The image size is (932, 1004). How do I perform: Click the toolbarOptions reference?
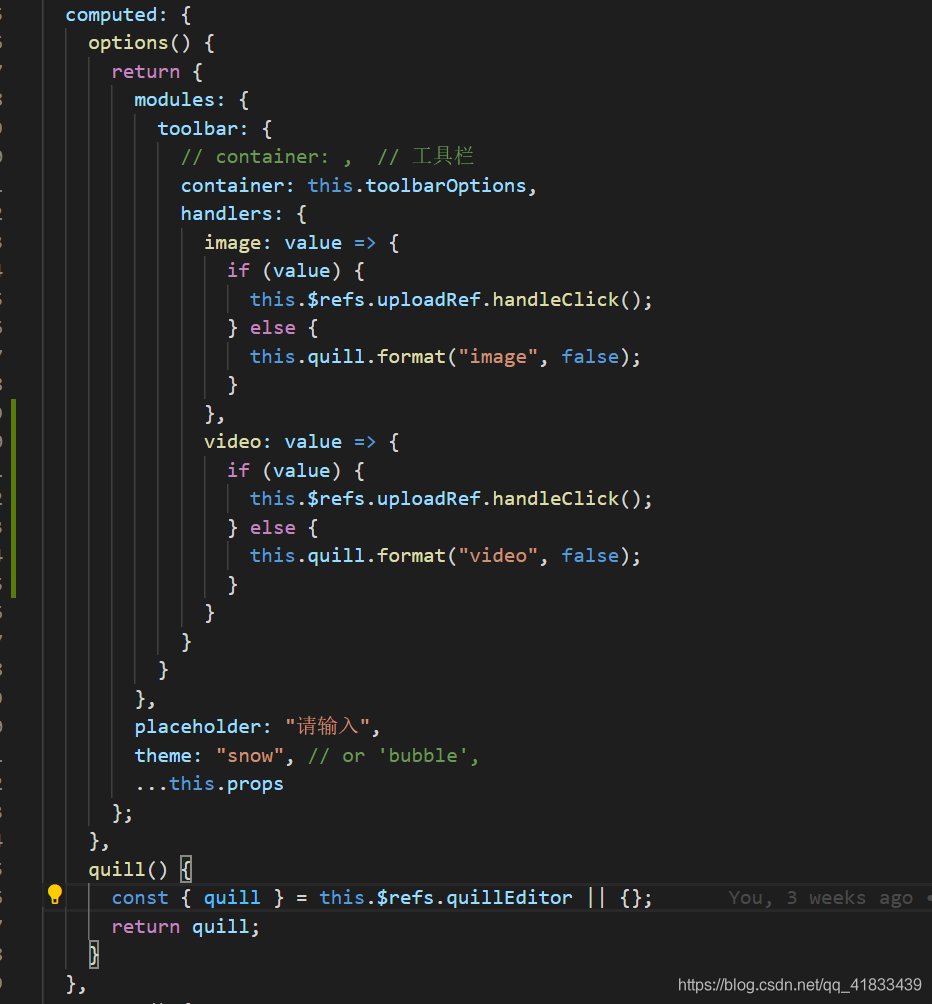coord(445,185)
